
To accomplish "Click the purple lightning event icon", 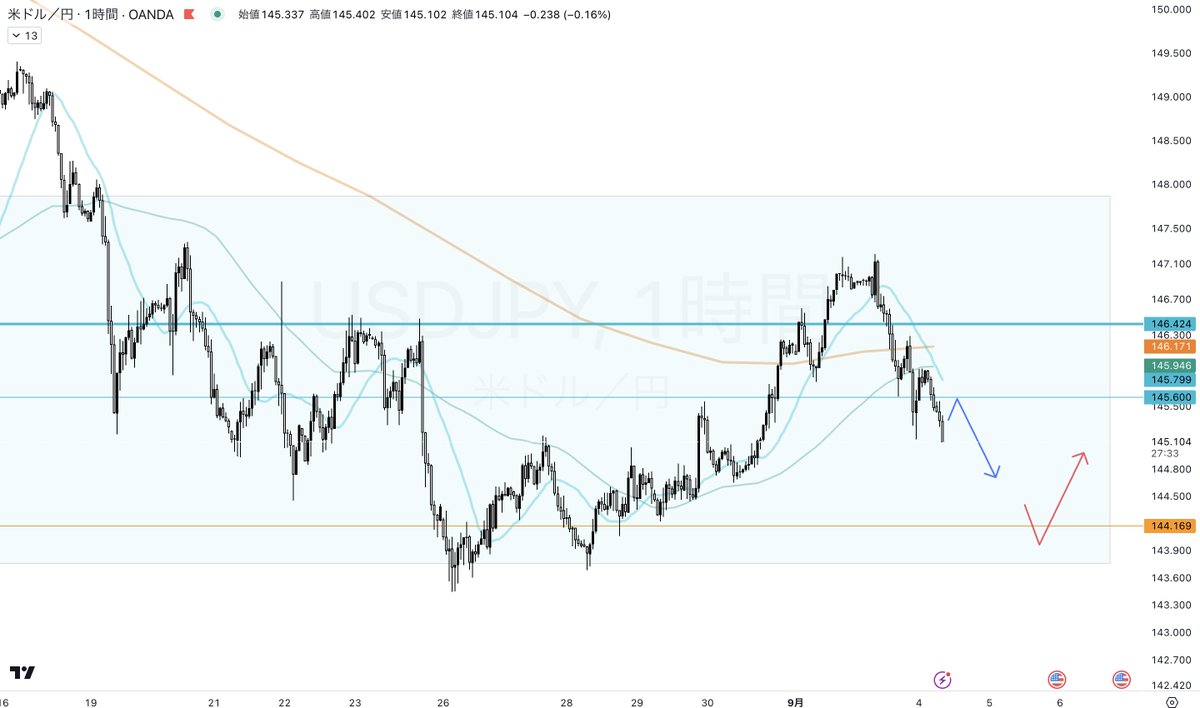I will tap(942, 680).
